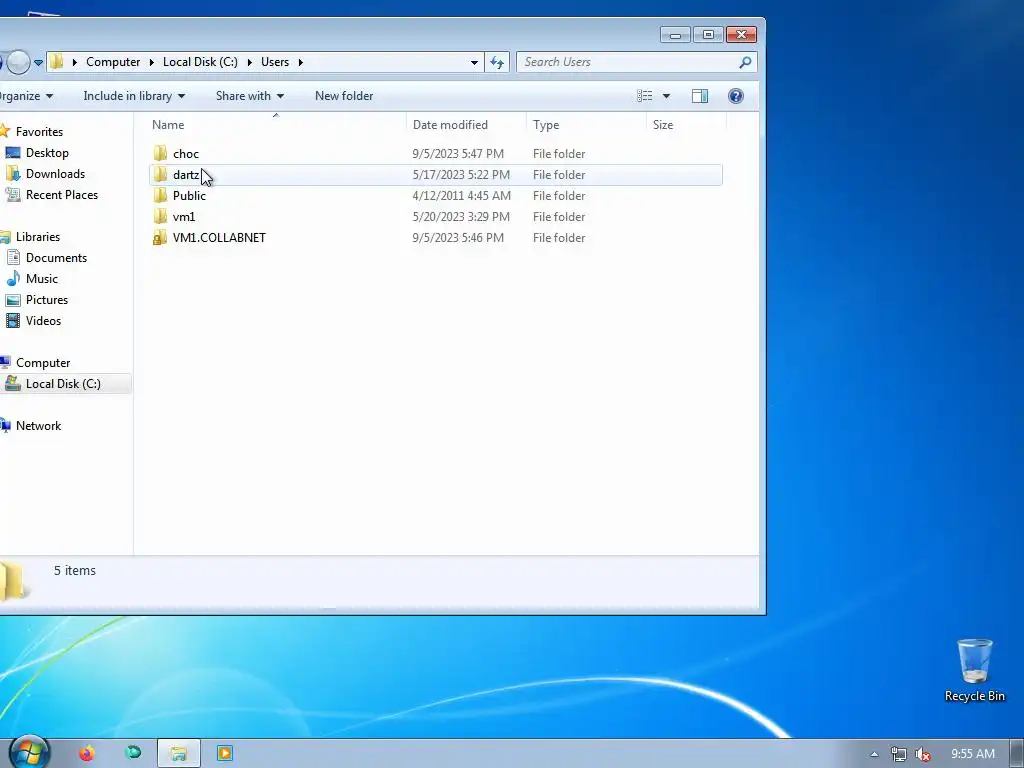Click the Help question mark icon

(x=735, y=96)
